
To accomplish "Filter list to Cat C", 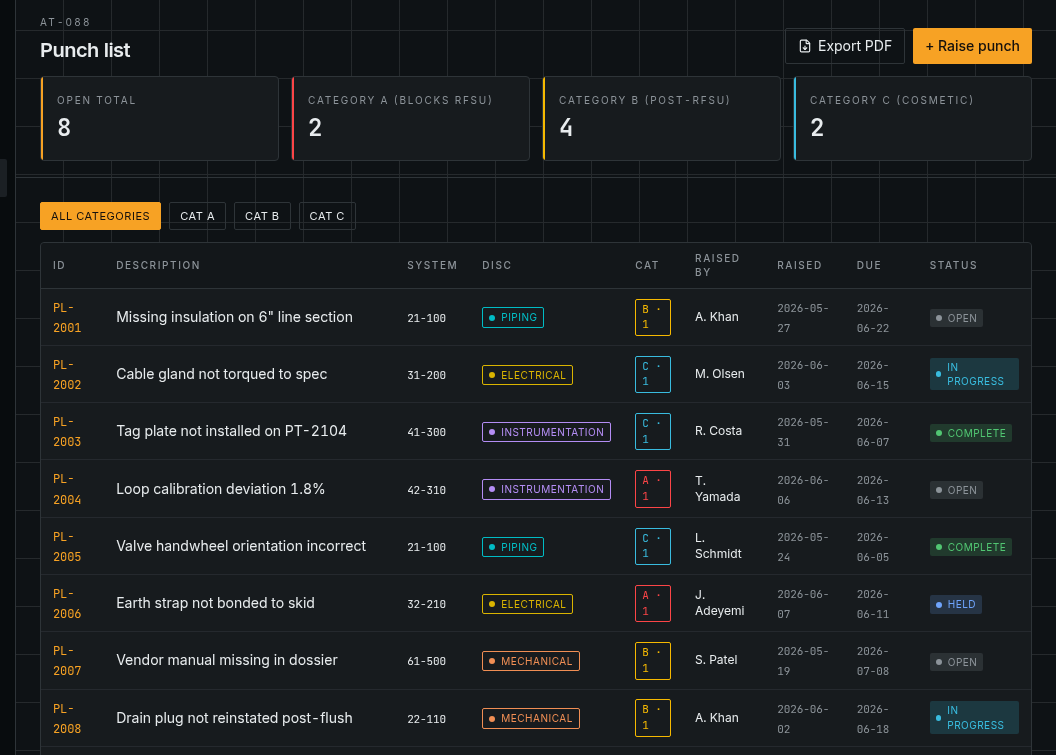I will (x=327, y=216).
